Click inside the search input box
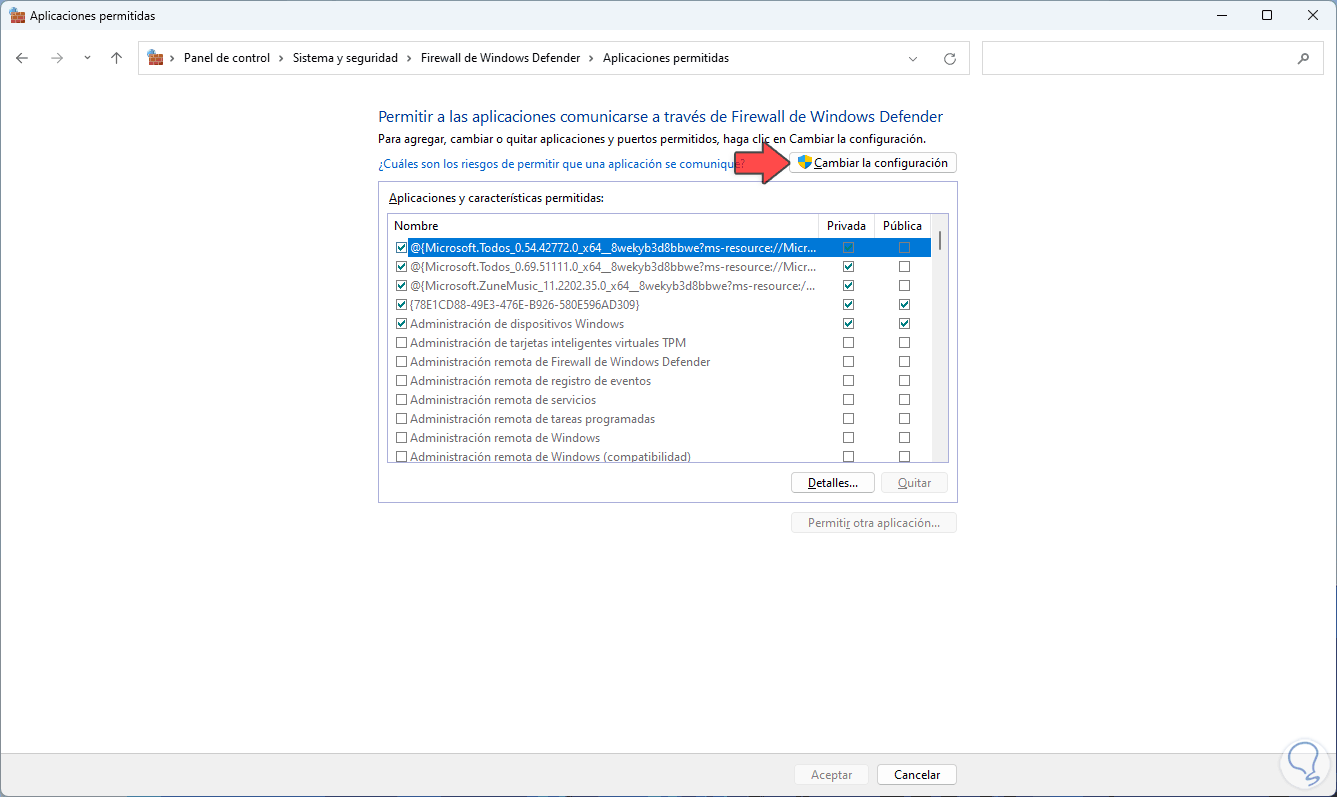The width and height of the screenshot is (1337, 797). pyautogui.click(x=1139, y=58)
